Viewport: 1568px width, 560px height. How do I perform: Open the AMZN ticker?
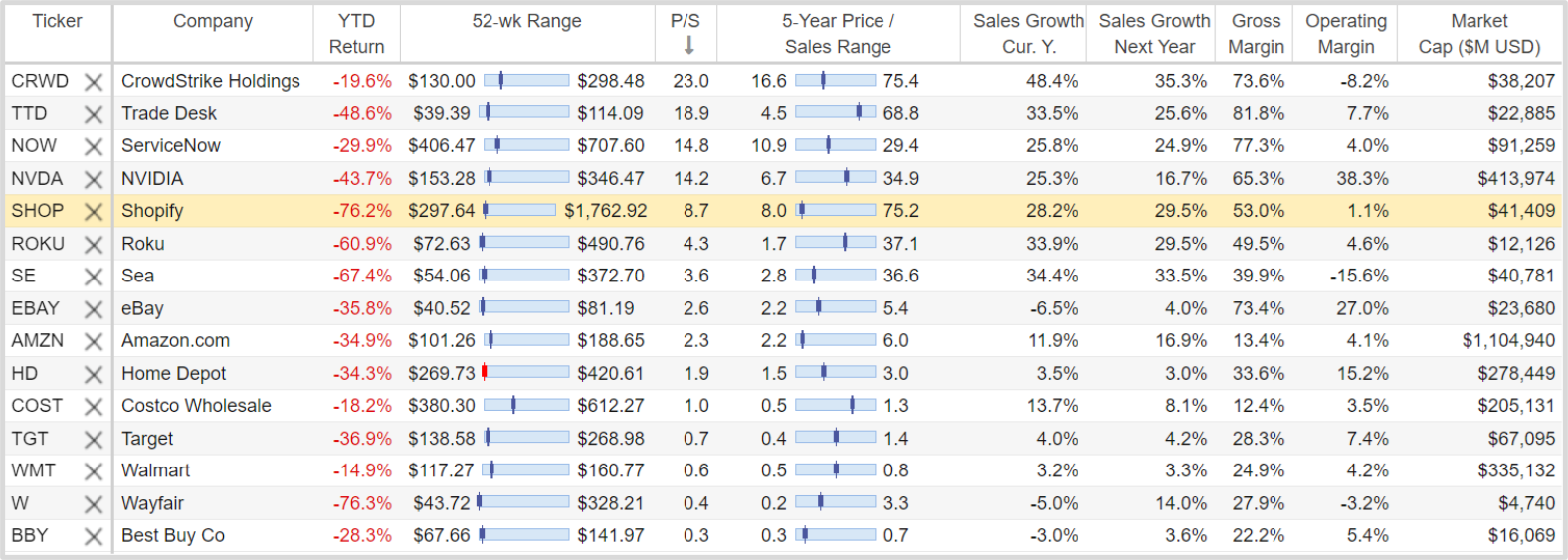37,340
